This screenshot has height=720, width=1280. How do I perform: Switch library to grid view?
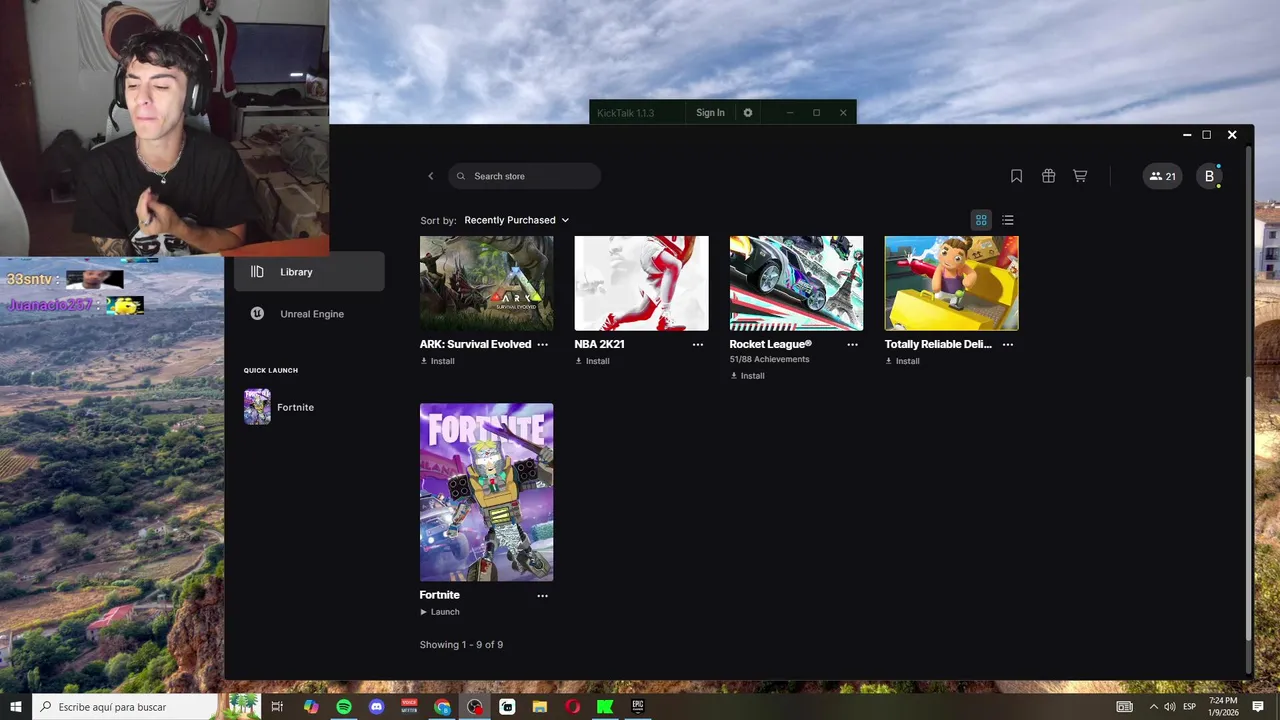click(981, 220)
